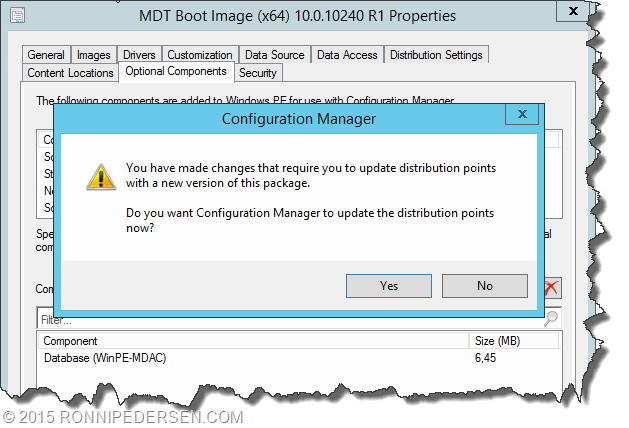Open the Distribution Settings tab

point(436,55)
